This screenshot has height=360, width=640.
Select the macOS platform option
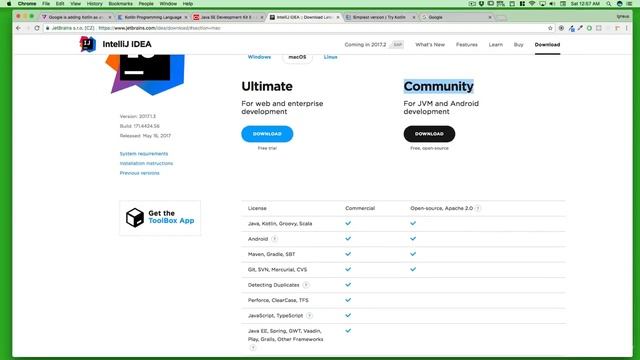click(297, 57)
